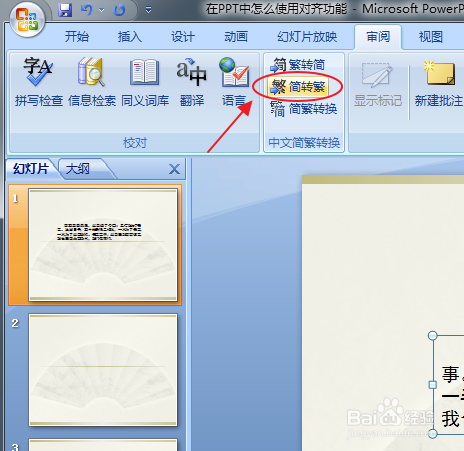Open the 视图 ribbon tab
Image resolution: width=464 pixels, height=451 pixels.
pyautogui.click(x=431, y=37)
